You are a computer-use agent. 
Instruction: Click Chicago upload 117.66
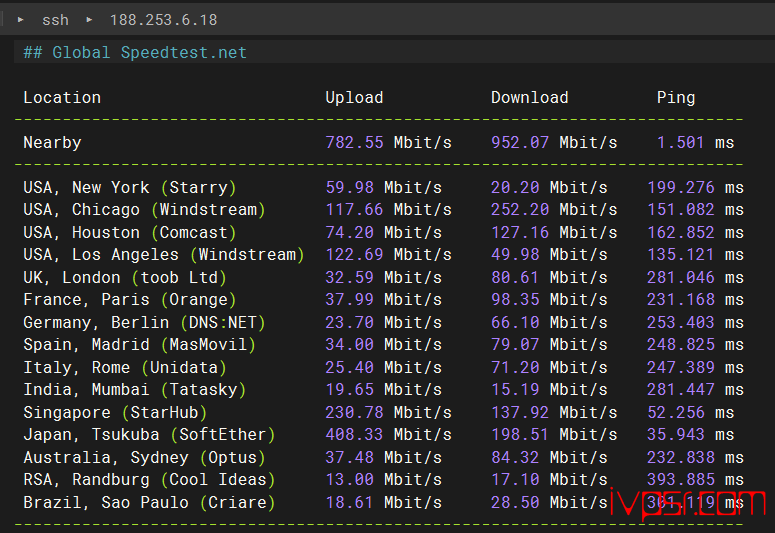tap(354, 210)
